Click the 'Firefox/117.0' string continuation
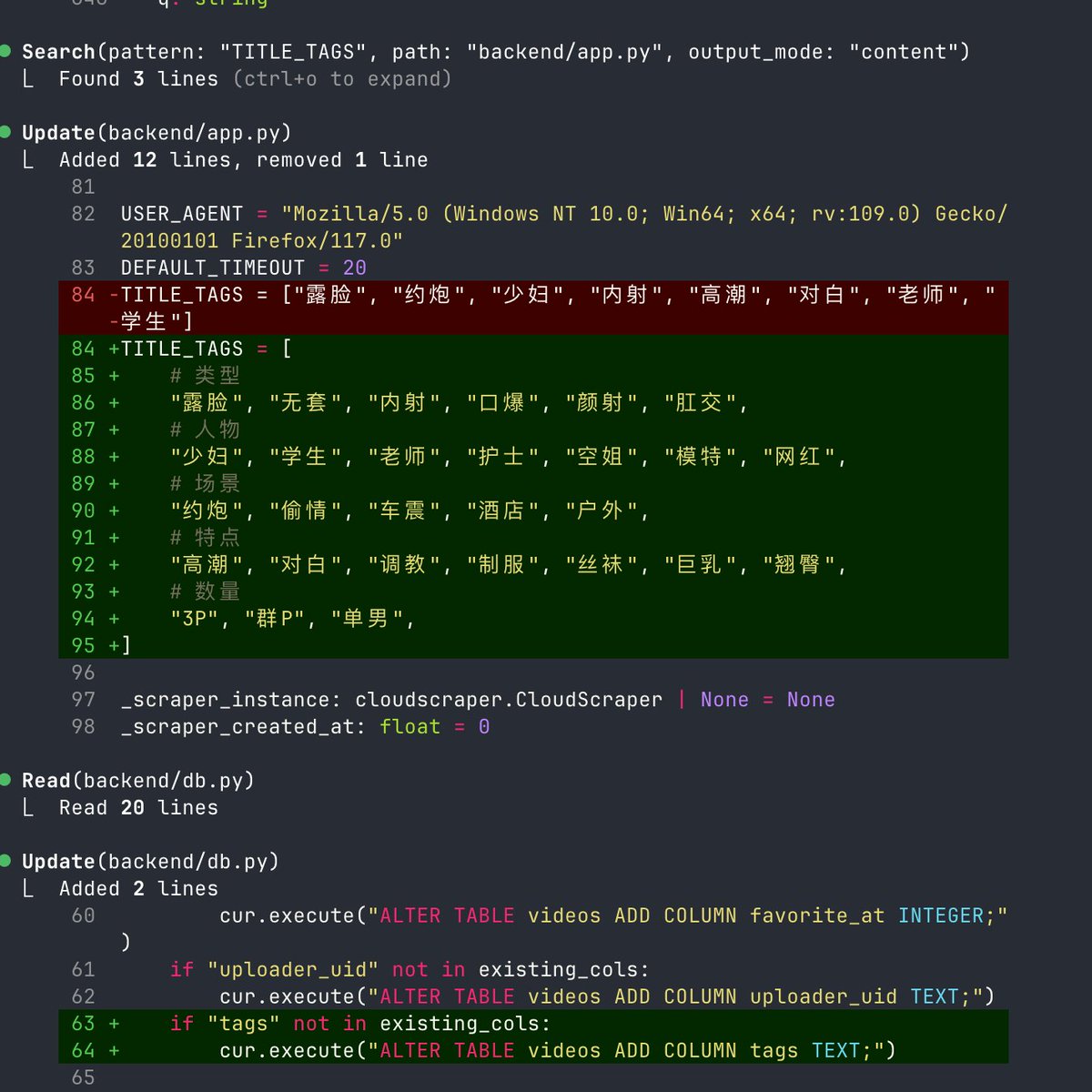This screenshot has height=1092, width=1092. tap(317, 241)
